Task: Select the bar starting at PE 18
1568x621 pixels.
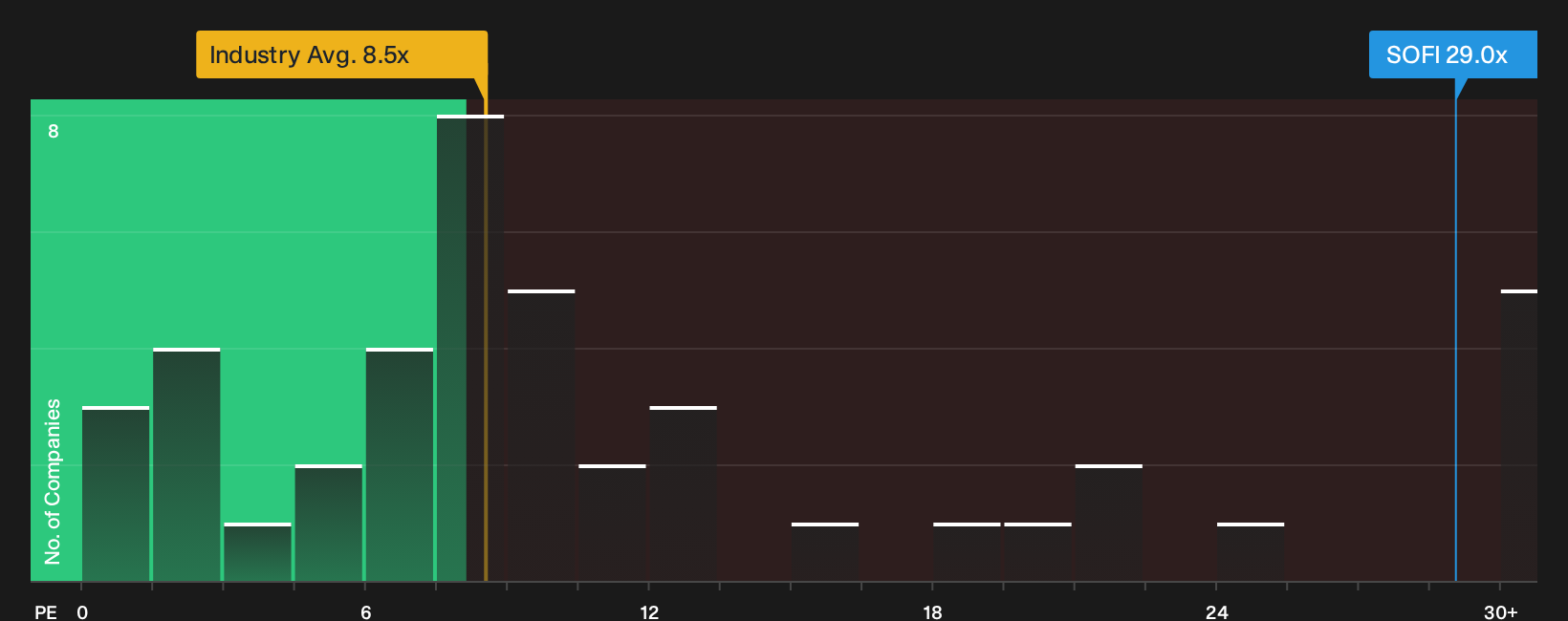Action: tap(967, 552)
